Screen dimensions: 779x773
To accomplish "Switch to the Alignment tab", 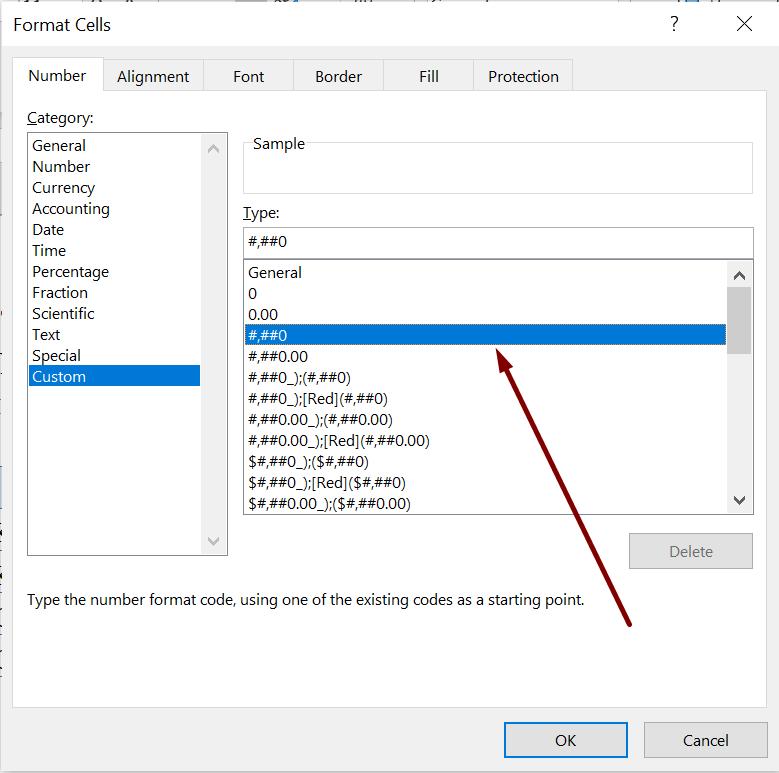I will pos(153,76).
